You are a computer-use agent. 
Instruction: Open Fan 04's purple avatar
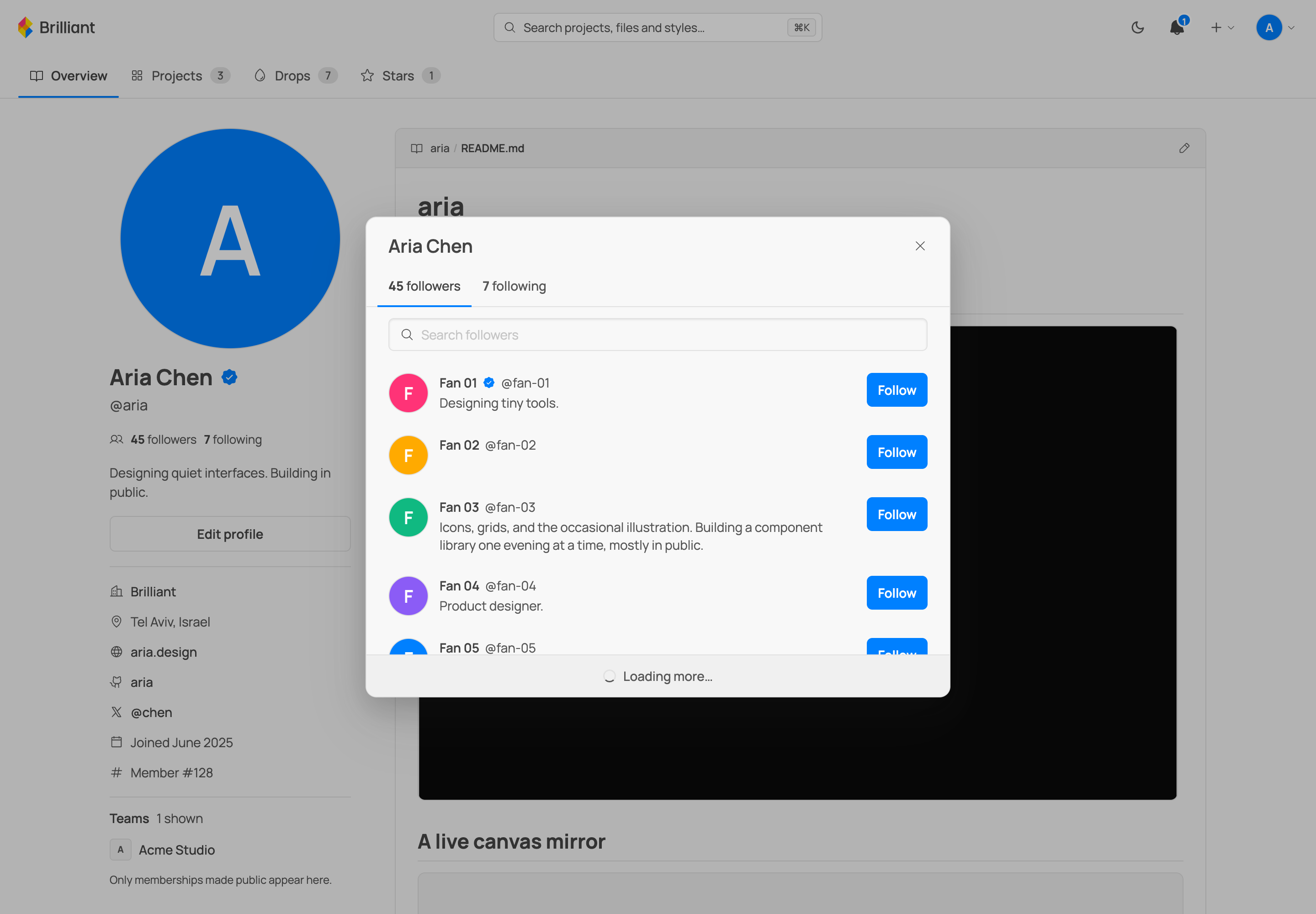coord(409,595)
